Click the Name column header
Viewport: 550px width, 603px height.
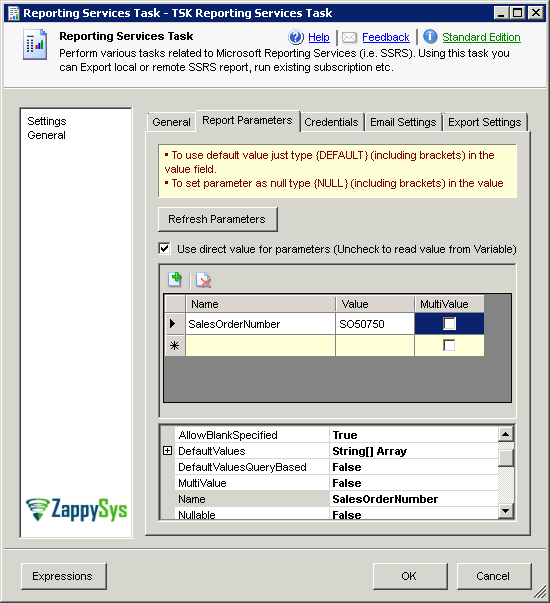(x=260, y=304)
